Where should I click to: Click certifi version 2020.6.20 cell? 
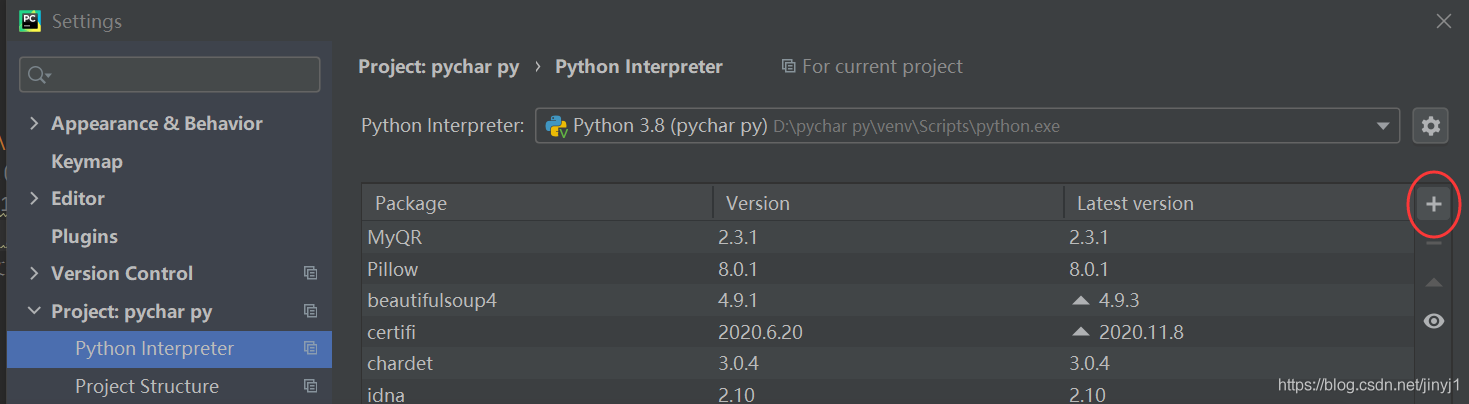click(758, 332)
